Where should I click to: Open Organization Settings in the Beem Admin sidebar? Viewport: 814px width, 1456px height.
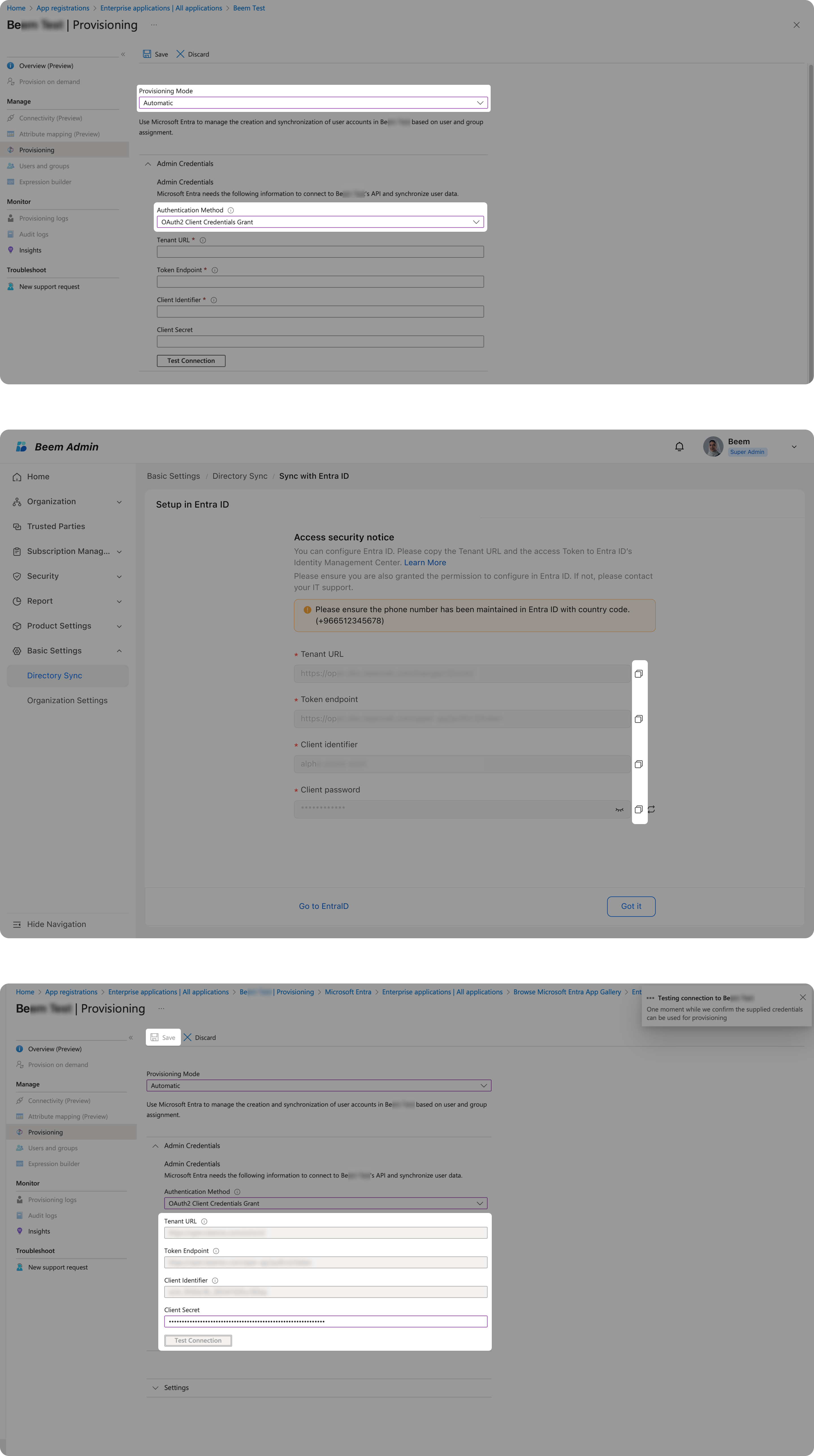click(67, 700)
